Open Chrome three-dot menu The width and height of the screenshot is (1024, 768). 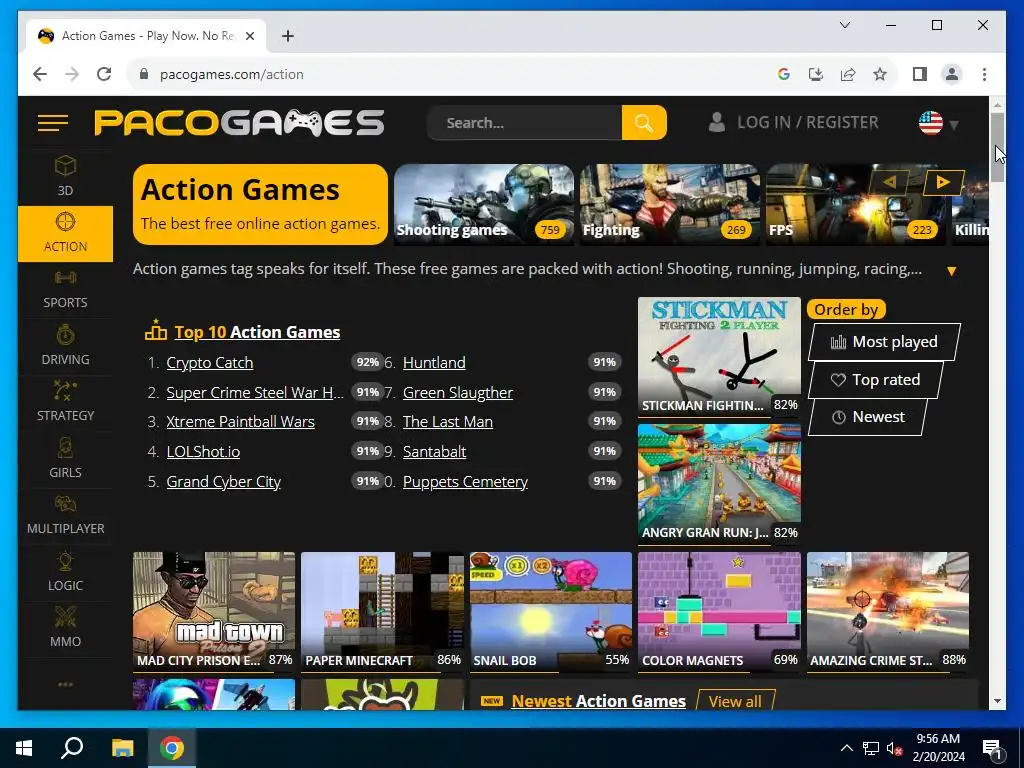[x=984, y=74]
